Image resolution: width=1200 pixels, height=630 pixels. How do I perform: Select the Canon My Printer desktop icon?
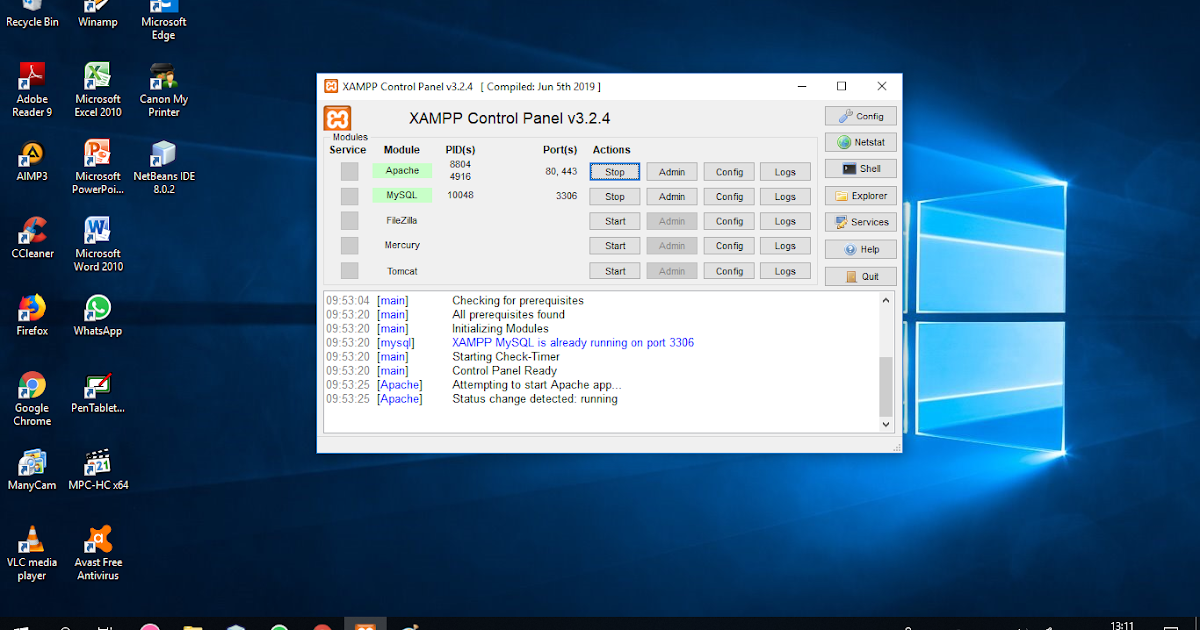pyautogui.click(x=164, y=90)
